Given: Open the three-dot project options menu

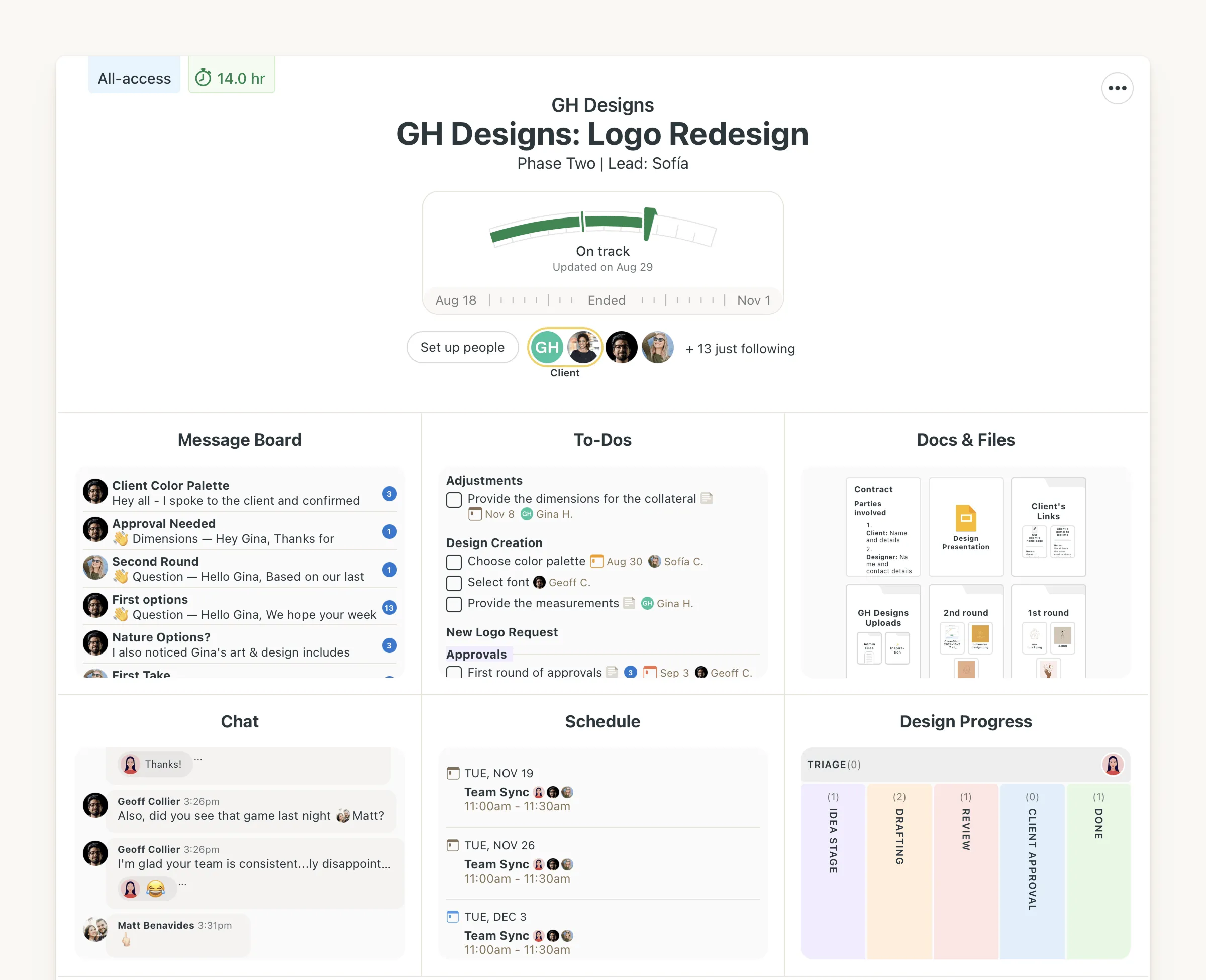Looking at the screenshot, I should (x=1117, y=88).
